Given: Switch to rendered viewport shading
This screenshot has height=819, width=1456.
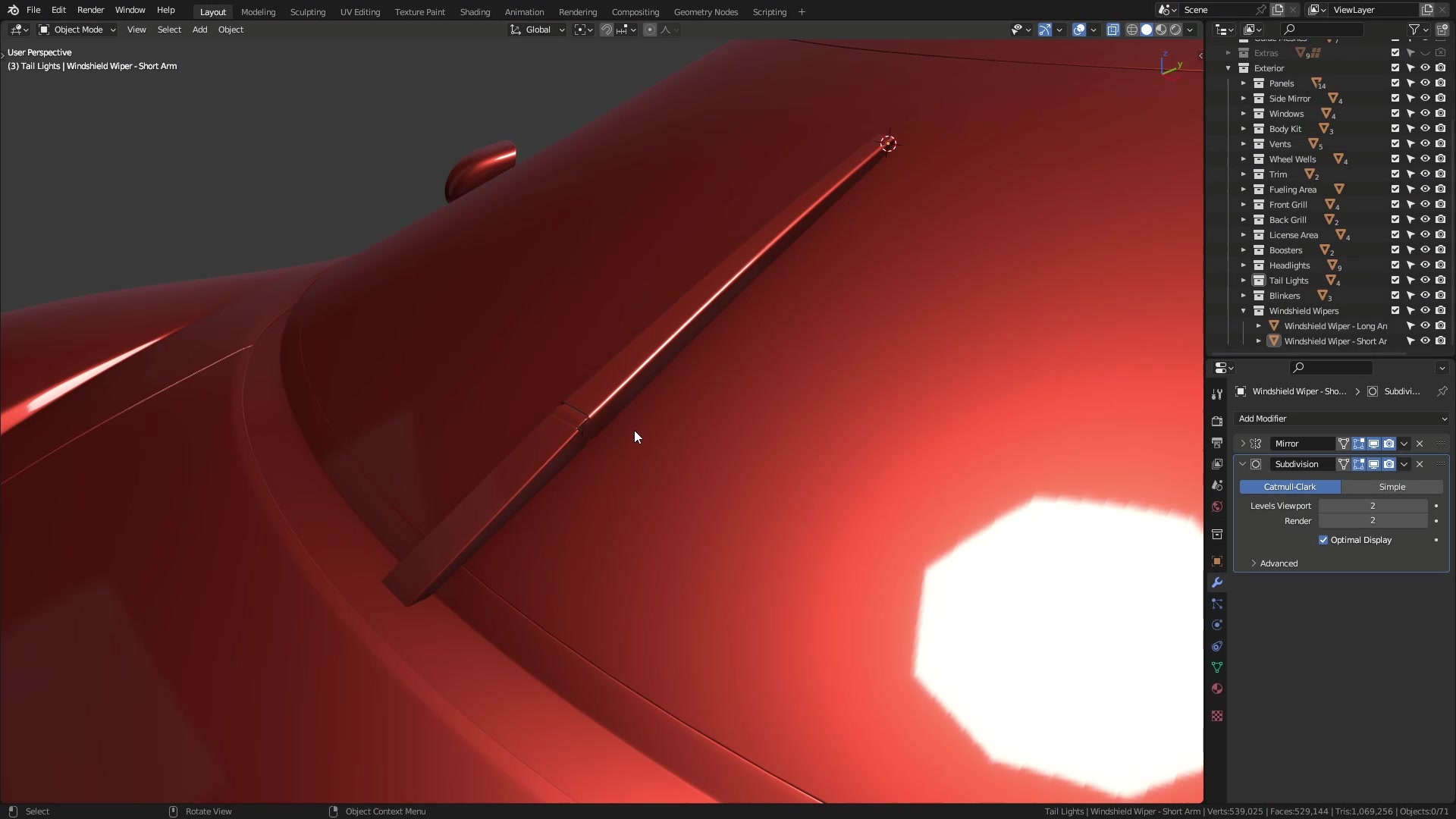Looking at the screenshot, I should (1175, 30).
